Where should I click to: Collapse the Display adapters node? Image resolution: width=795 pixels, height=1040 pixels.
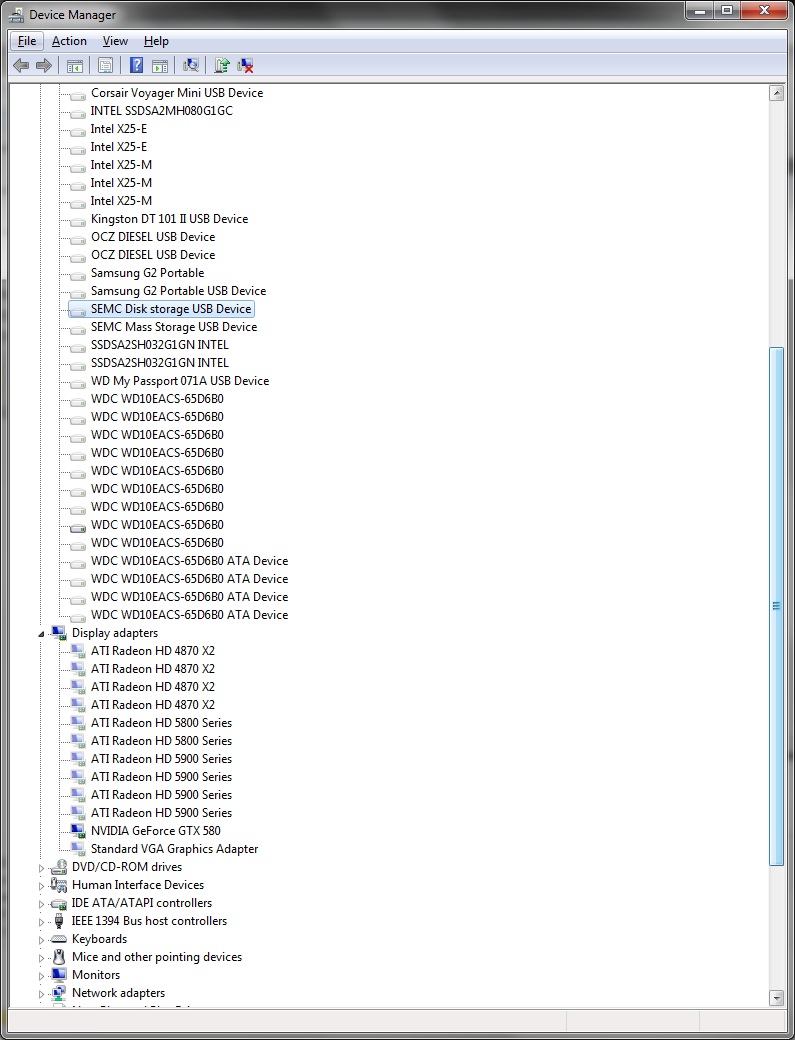[x=42, y=634]
